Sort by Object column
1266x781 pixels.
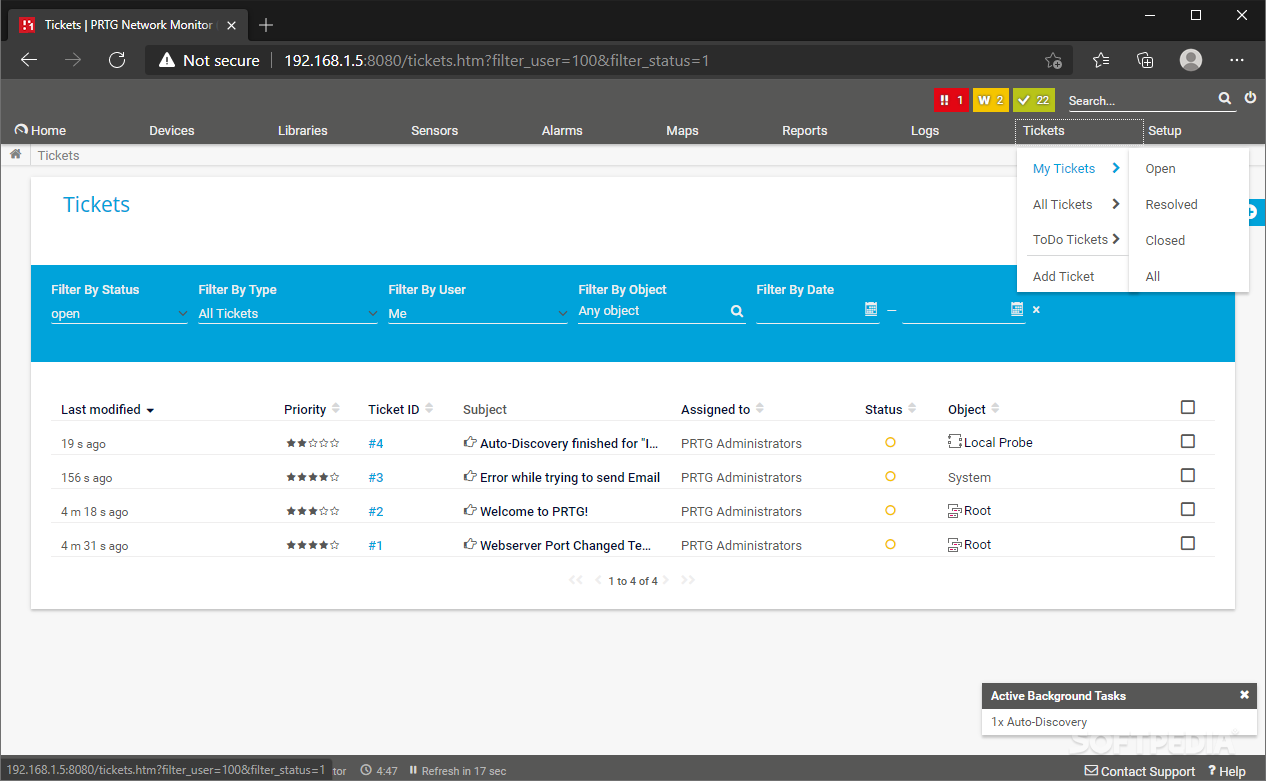(x=974, y=409)
